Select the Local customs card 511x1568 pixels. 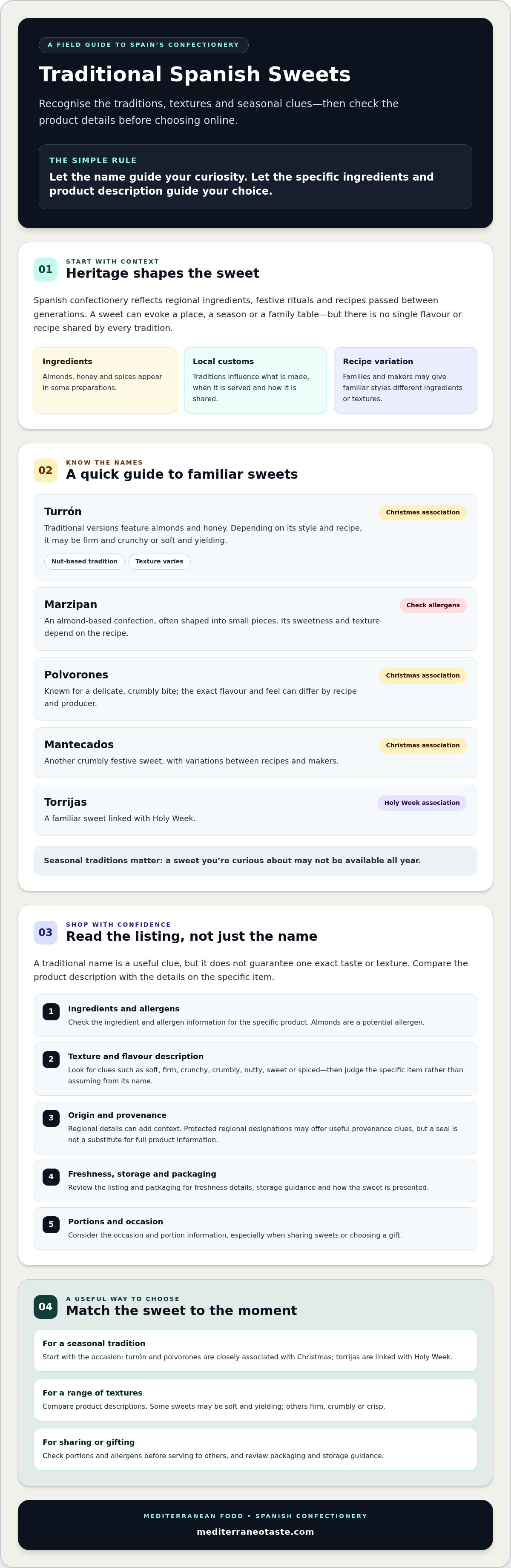coord(255,380)
